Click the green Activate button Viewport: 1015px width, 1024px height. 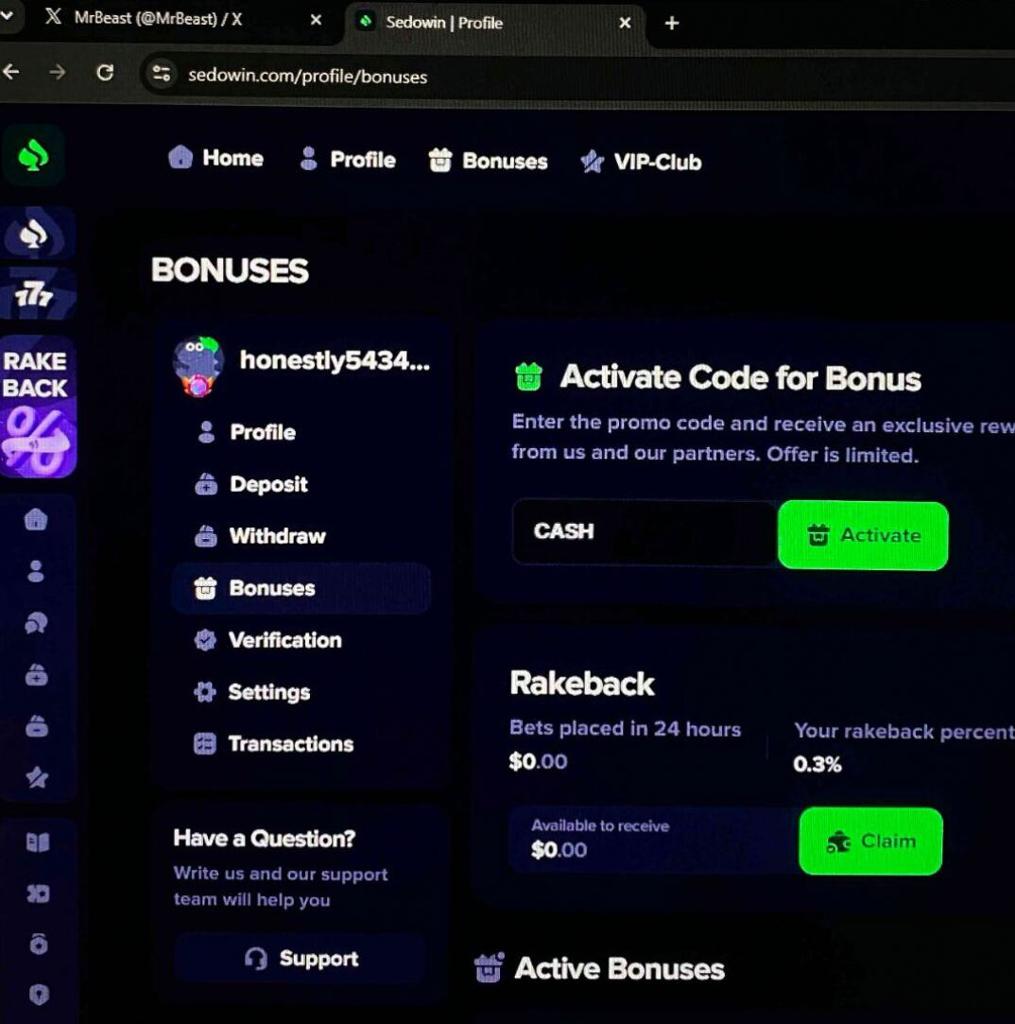click(863, 535)
